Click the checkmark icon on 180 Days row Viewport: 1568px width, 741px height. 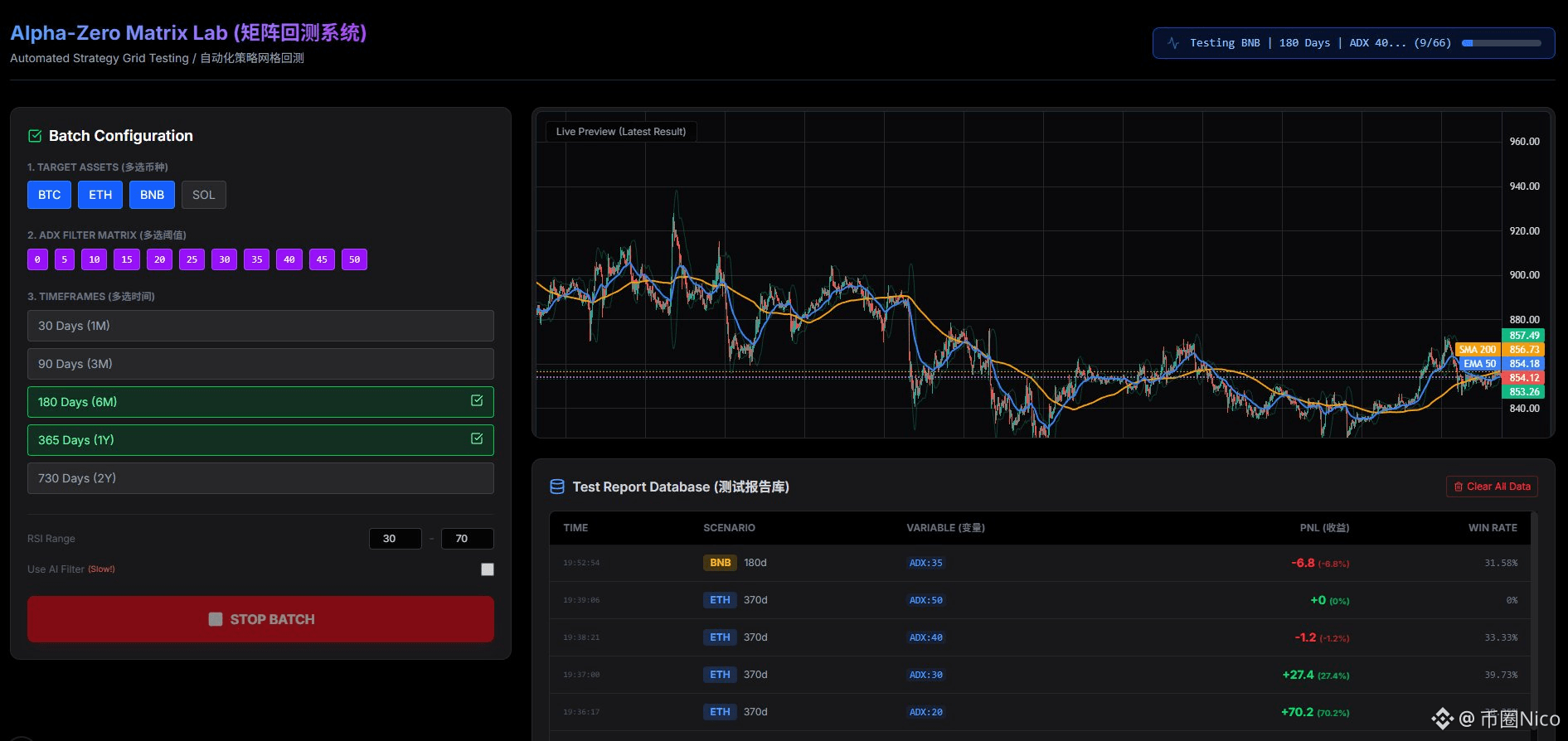pyautogui.click(x=477, y=401)
